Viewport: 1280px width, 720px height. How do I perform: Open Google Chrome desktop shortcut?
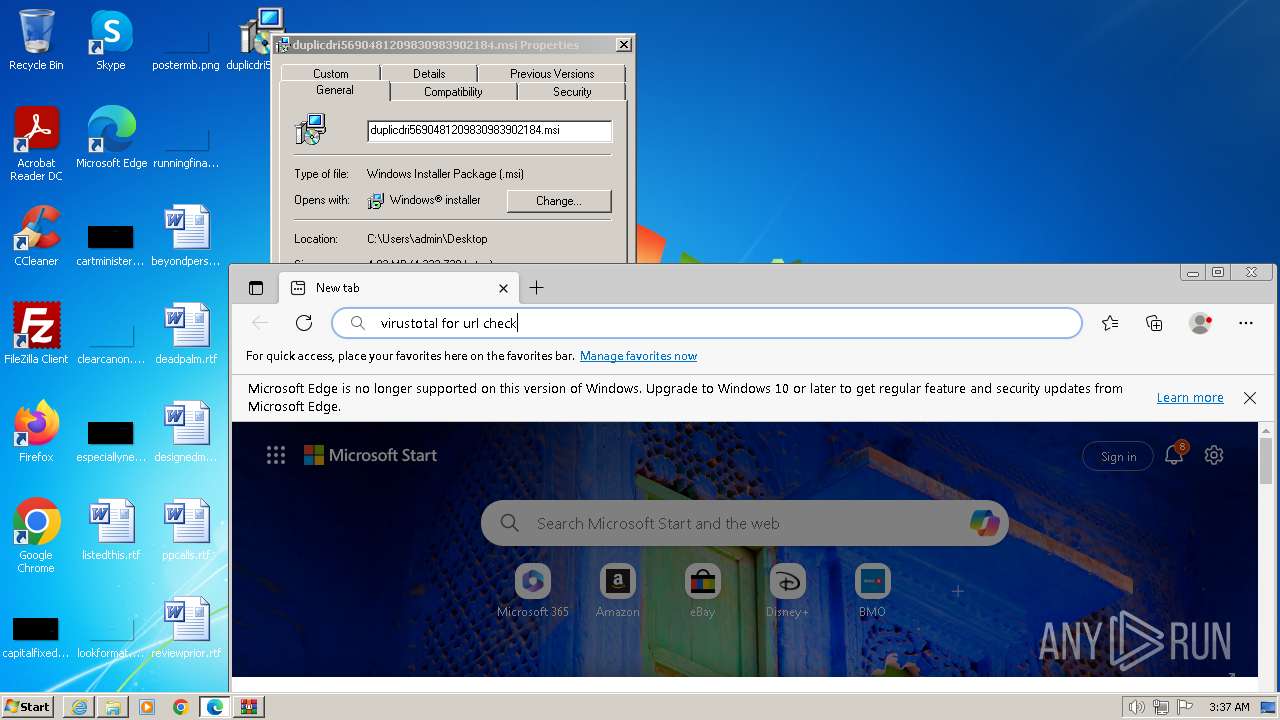[x=36, y=536]
